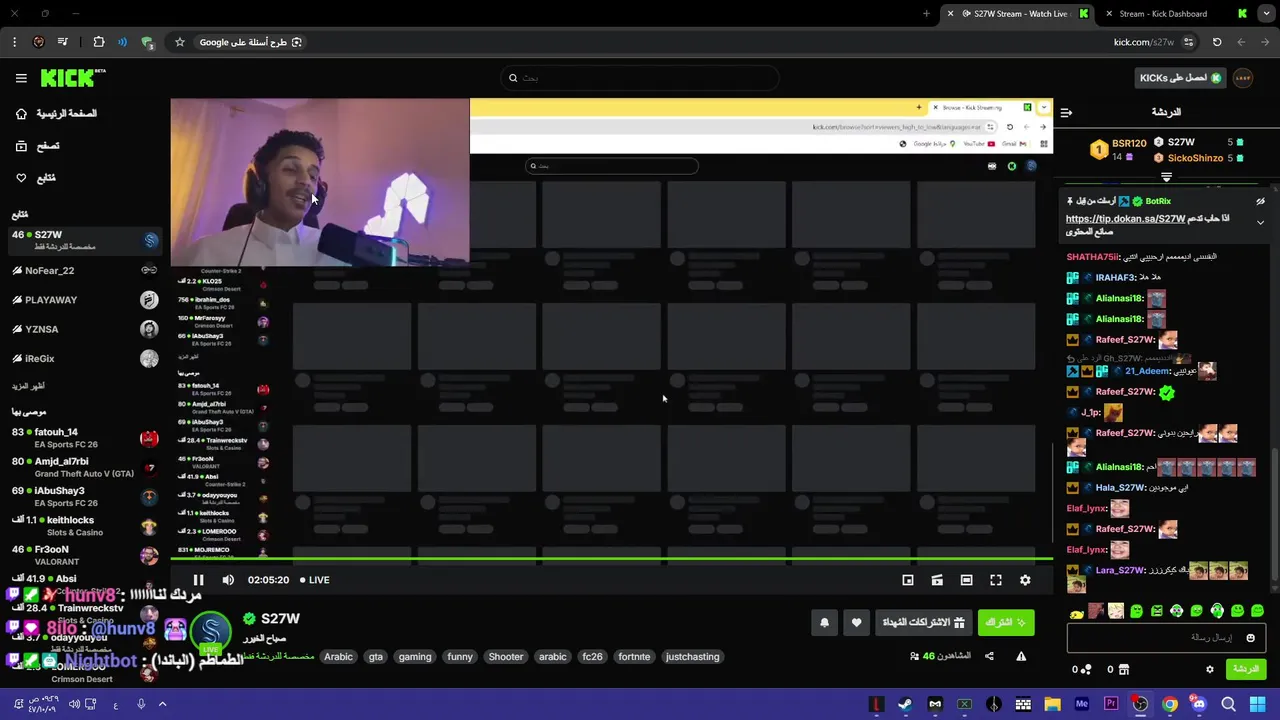Click the KICK logo
The image size is (1280, 720).
click(72, 78)
